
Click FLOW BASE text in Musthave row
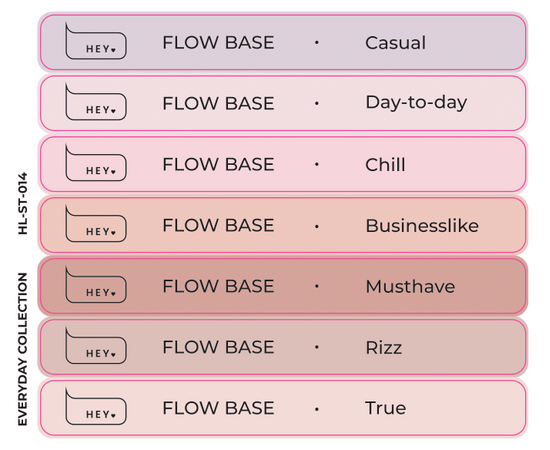218,286
